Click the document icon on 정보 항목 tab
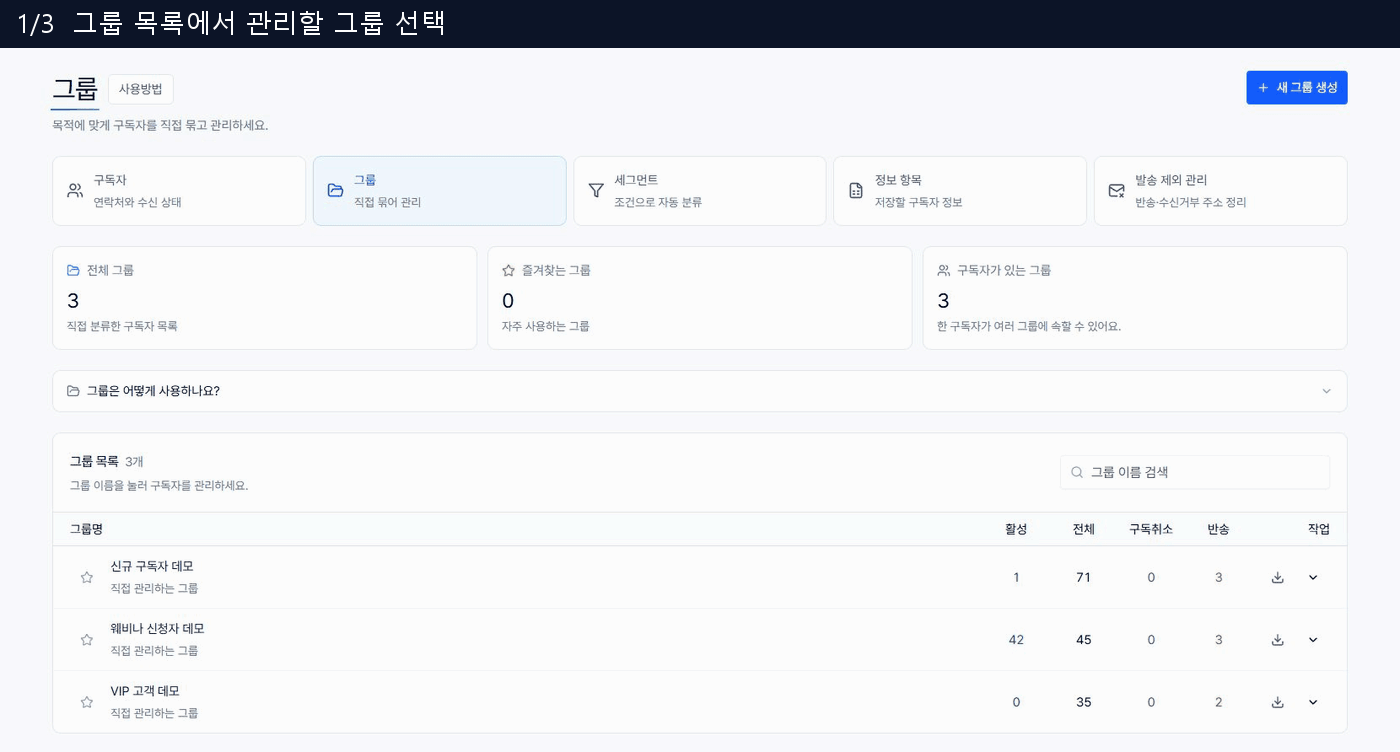Viewport: 1400px width, 752px height. point(856,191)
